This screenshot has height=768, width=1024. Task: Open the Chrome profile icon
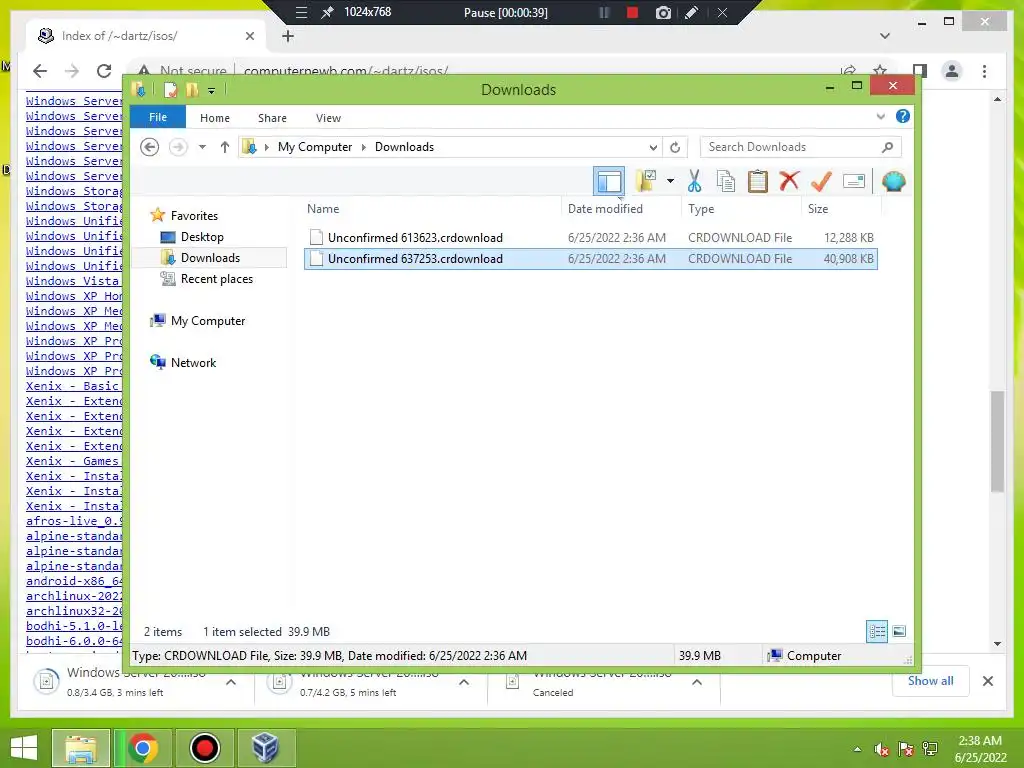coord(952,71)
